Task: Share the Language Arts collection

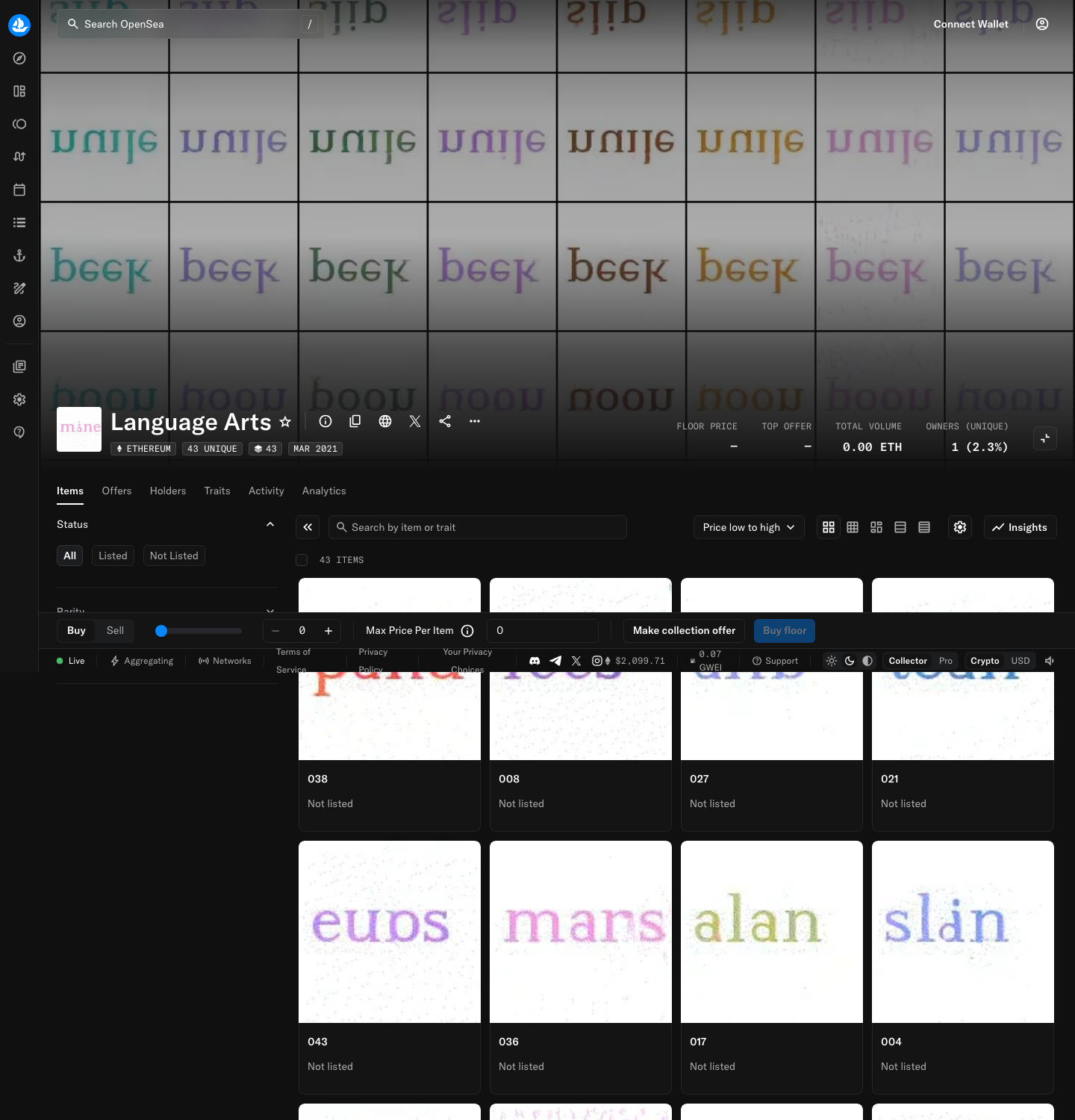Action: [x=445, y=421]
